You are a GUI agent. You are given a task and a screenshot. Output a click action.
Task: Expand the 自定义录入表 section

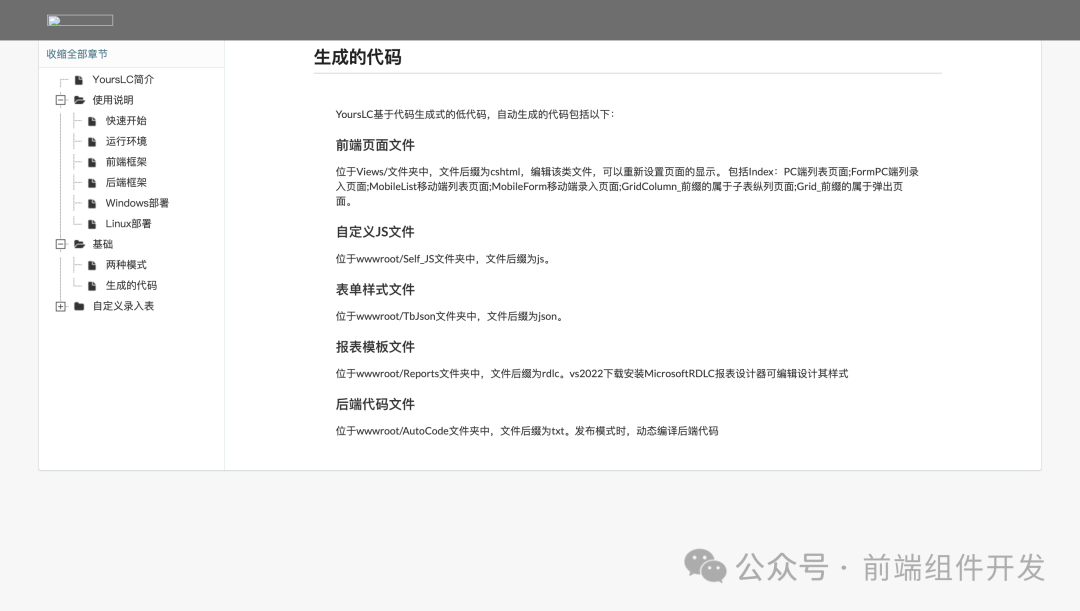click(x=61, y=305)
